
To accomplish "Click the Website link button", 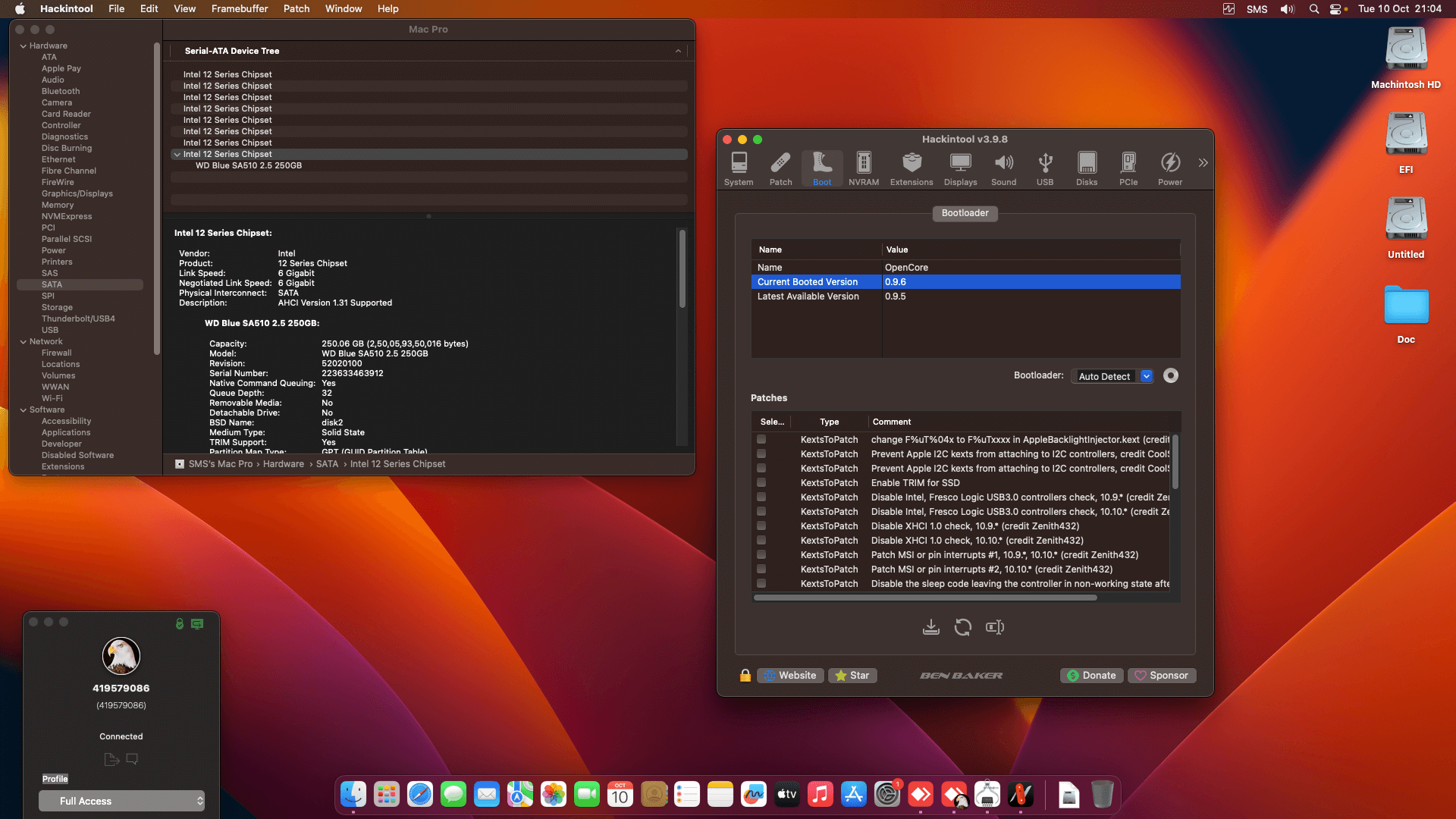I will click(790, 675).
